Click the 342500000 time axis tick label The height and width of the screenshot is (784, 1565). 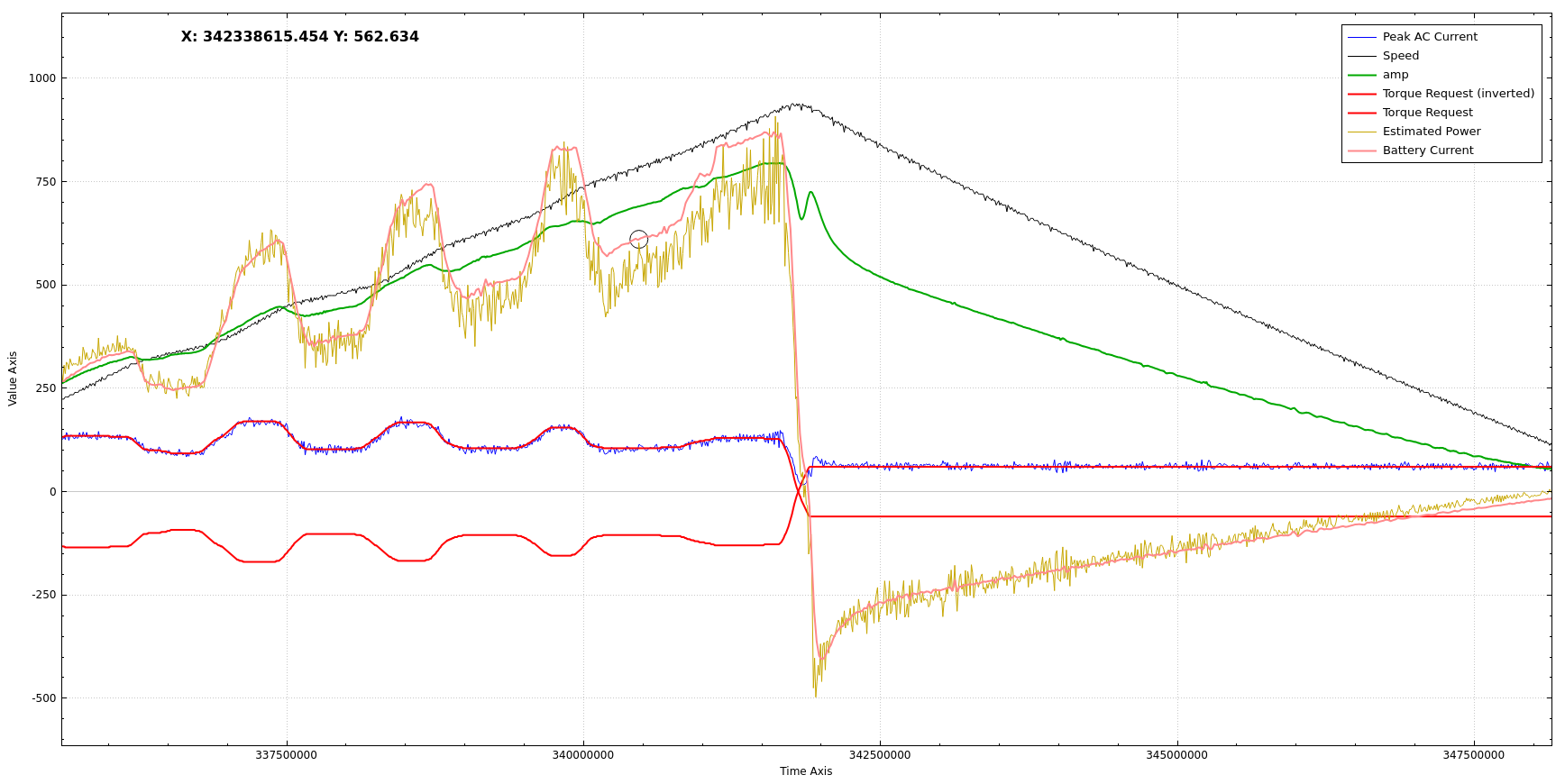coord(880,755)
